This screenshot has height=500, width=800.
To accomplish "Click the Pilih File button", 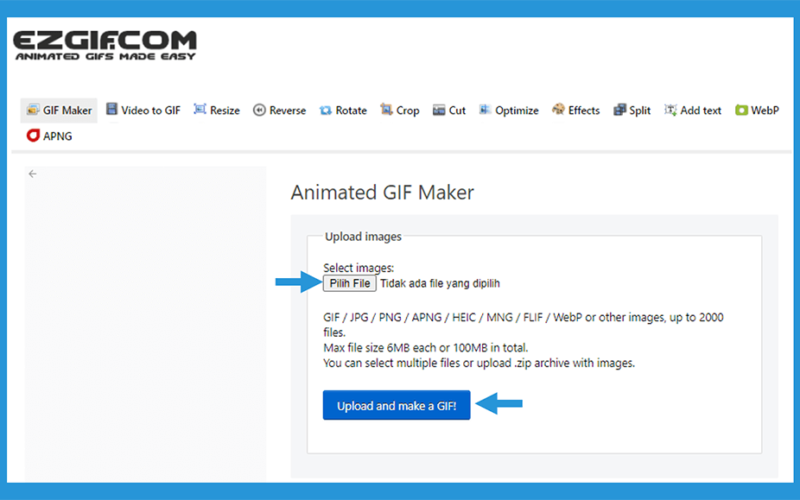I will pyautogui.click(x=349, y=283).
